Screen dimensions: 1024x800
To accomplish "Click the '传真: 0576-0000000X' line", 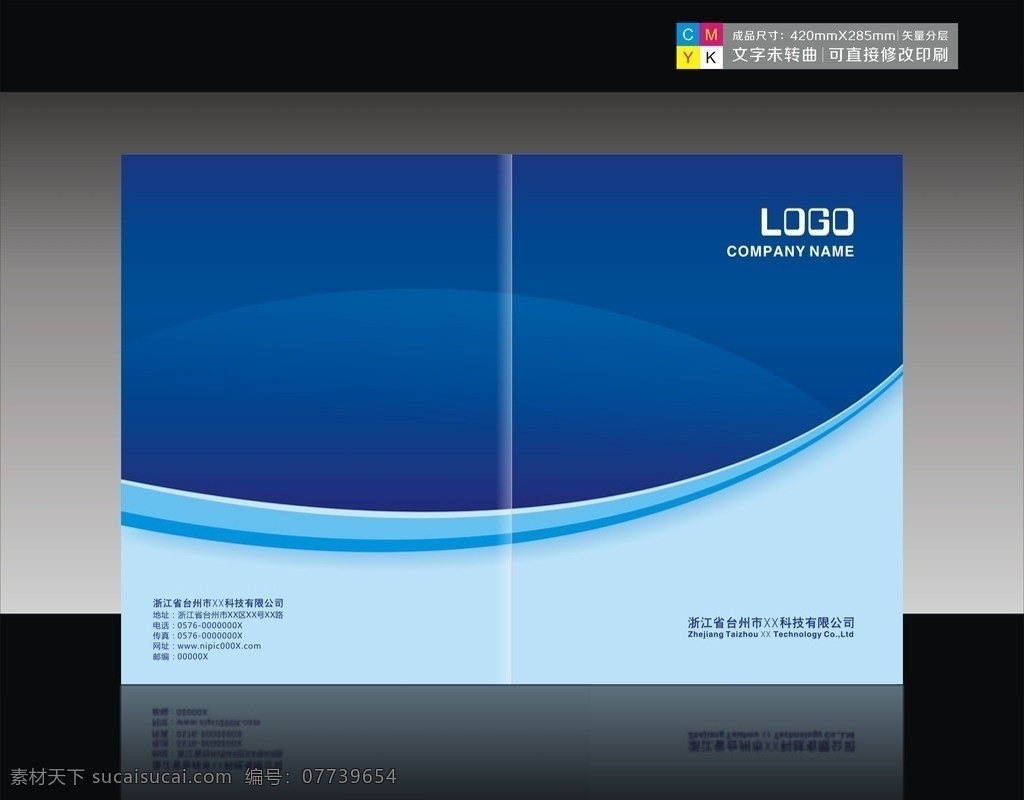I will pyautogui.click(x=198, y=635).
